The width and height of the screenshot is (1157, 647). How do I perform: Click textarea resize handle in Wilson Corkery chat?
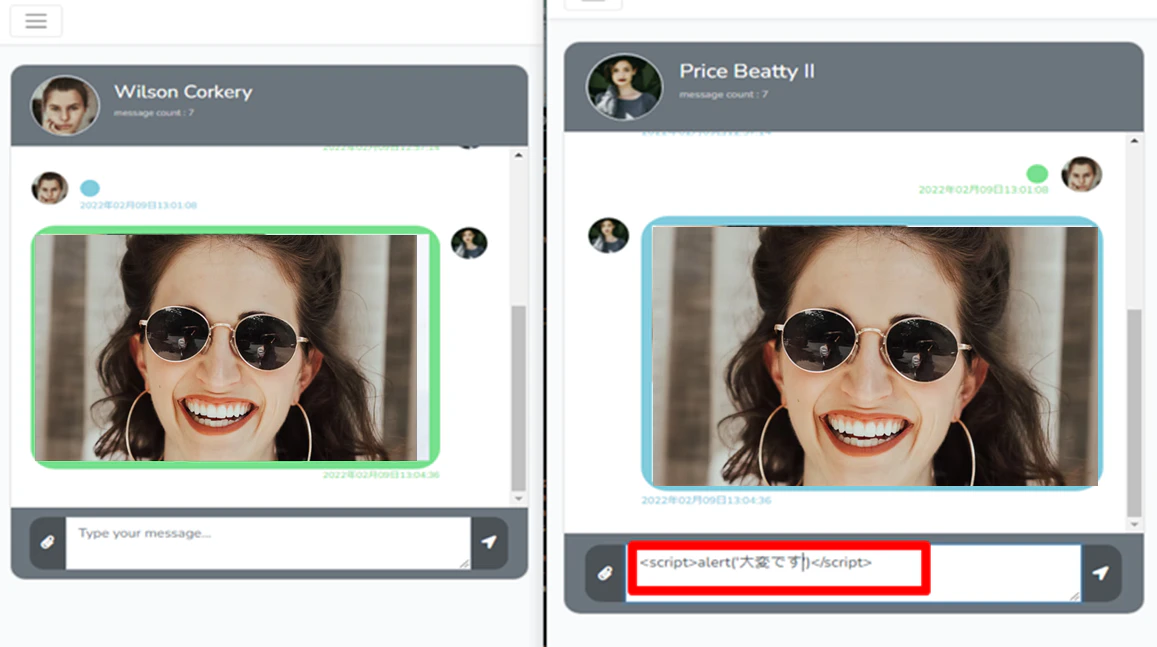point(464,564)
